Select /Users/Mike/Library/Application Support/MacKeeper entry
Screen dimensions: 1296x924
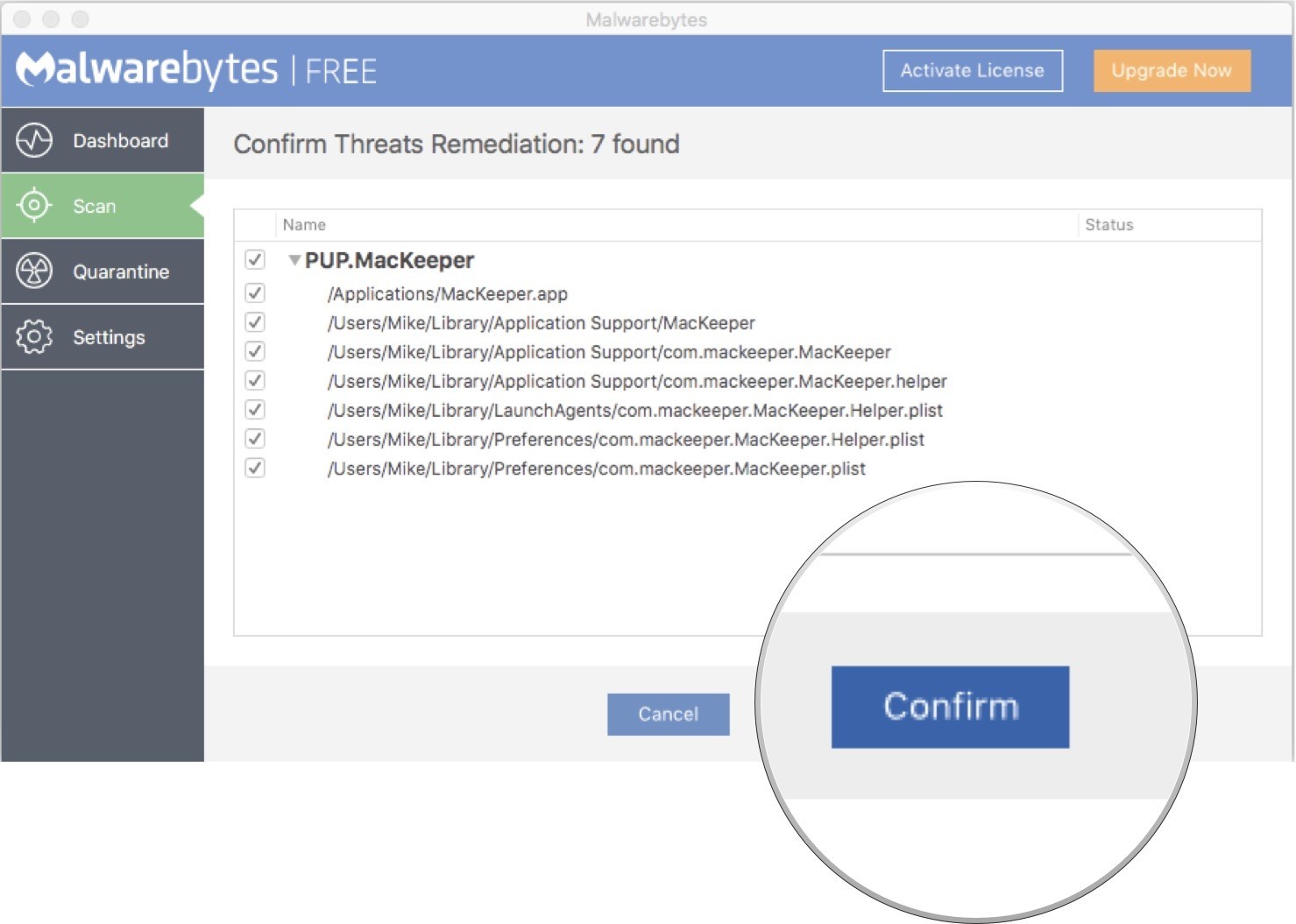tap(542, 322)
